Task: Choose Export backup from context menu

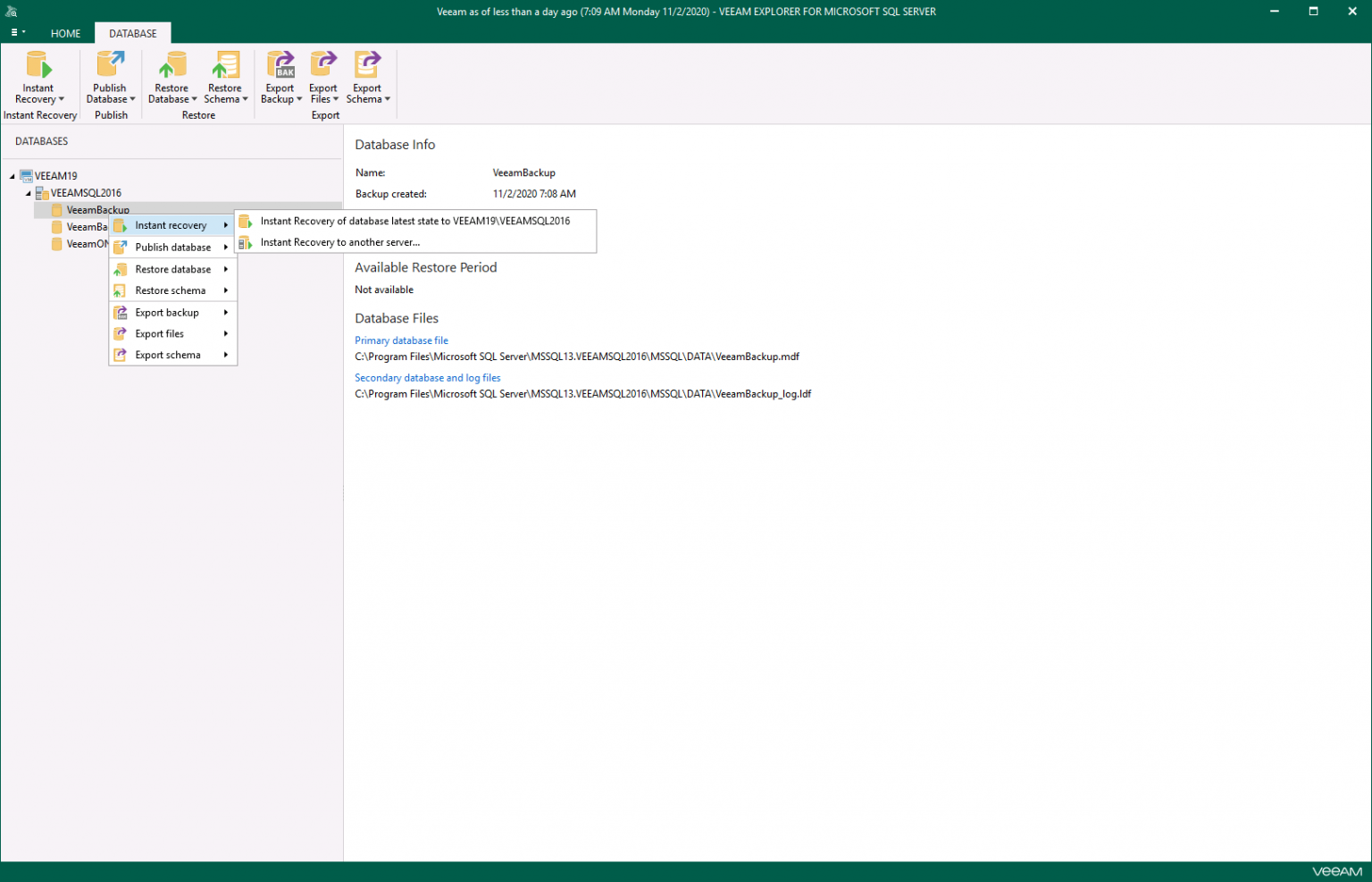Action: (x=167, y=313)
